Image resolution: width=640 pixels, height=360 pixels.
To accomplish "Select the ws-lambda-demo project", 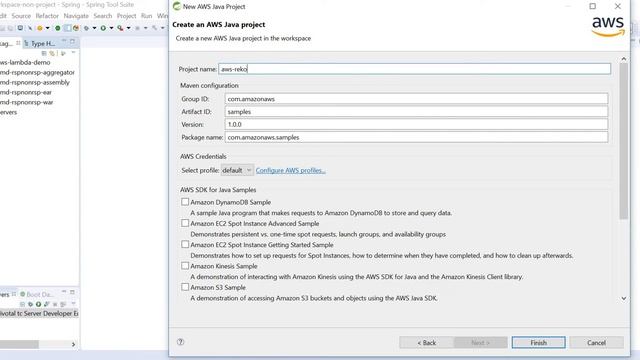I will coord(25,62).
